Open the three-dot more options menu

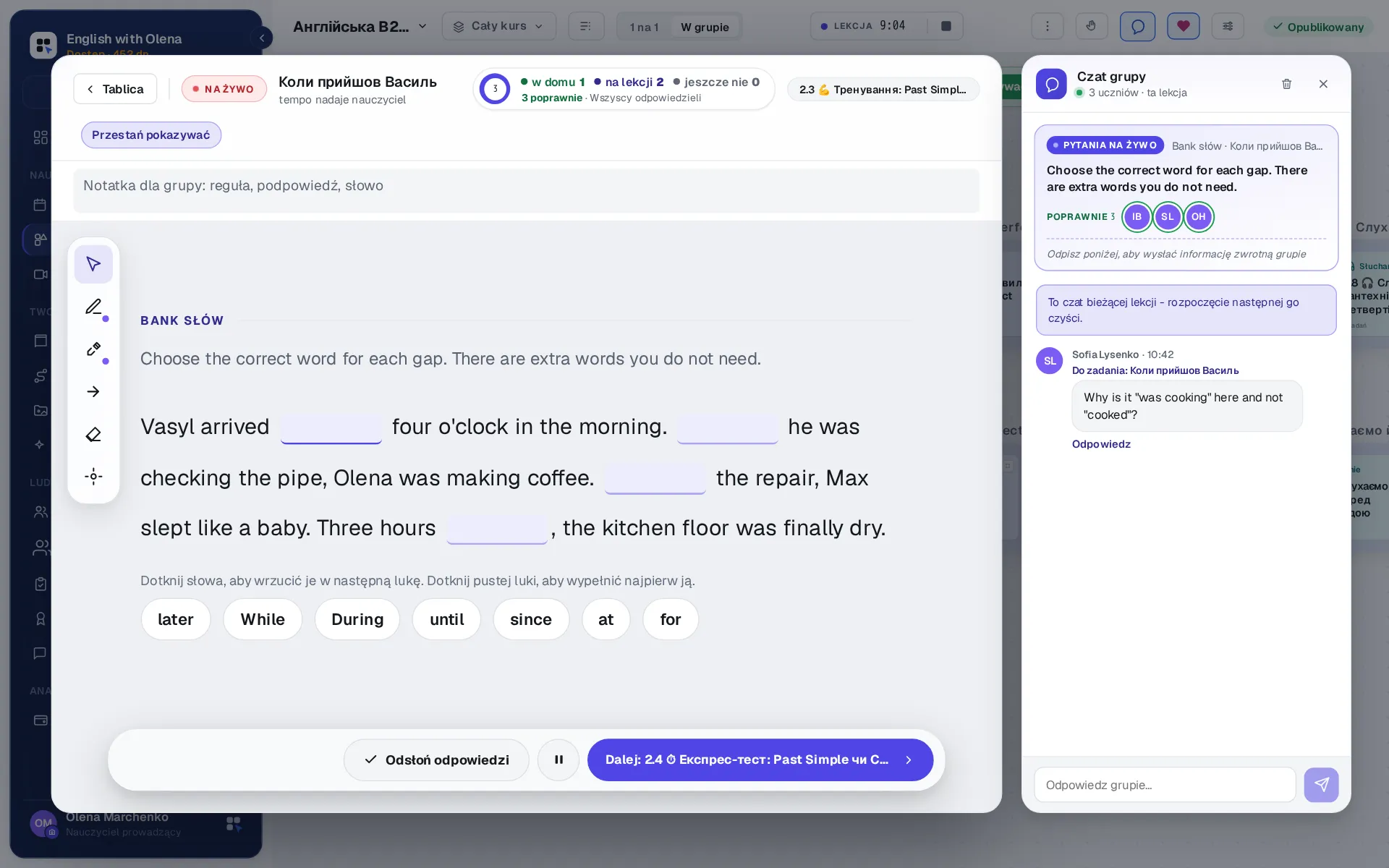tap(1047, 27)
